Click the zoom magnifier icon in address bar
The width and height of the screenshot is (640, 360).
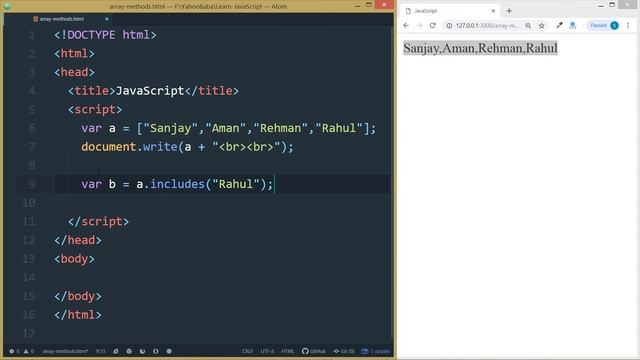tap(528, 25)
